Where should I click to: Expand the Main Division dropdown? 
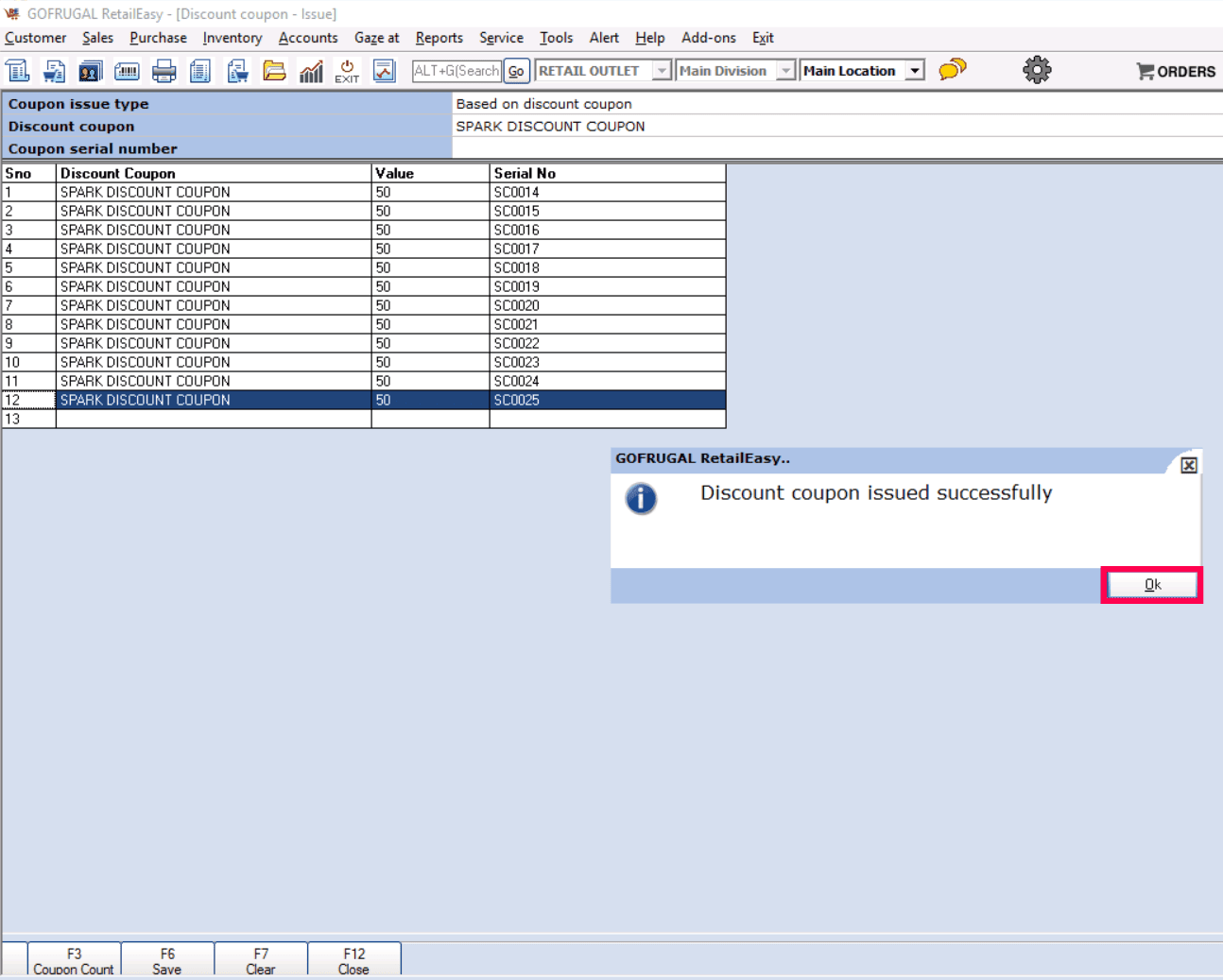point(785,71)
